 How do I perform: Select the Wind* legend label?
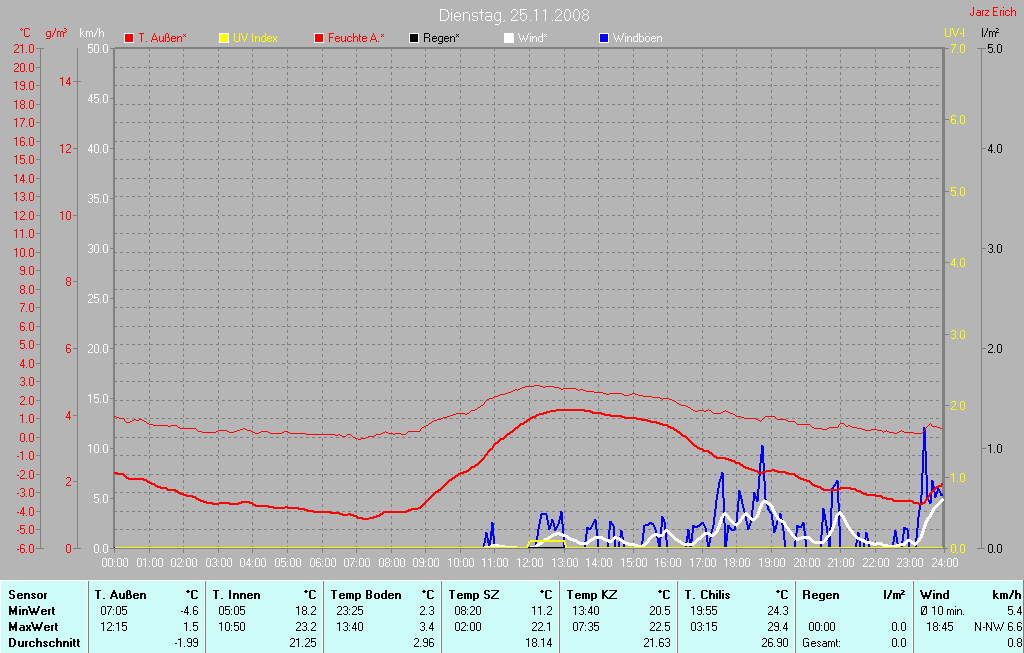pos(532,38)
